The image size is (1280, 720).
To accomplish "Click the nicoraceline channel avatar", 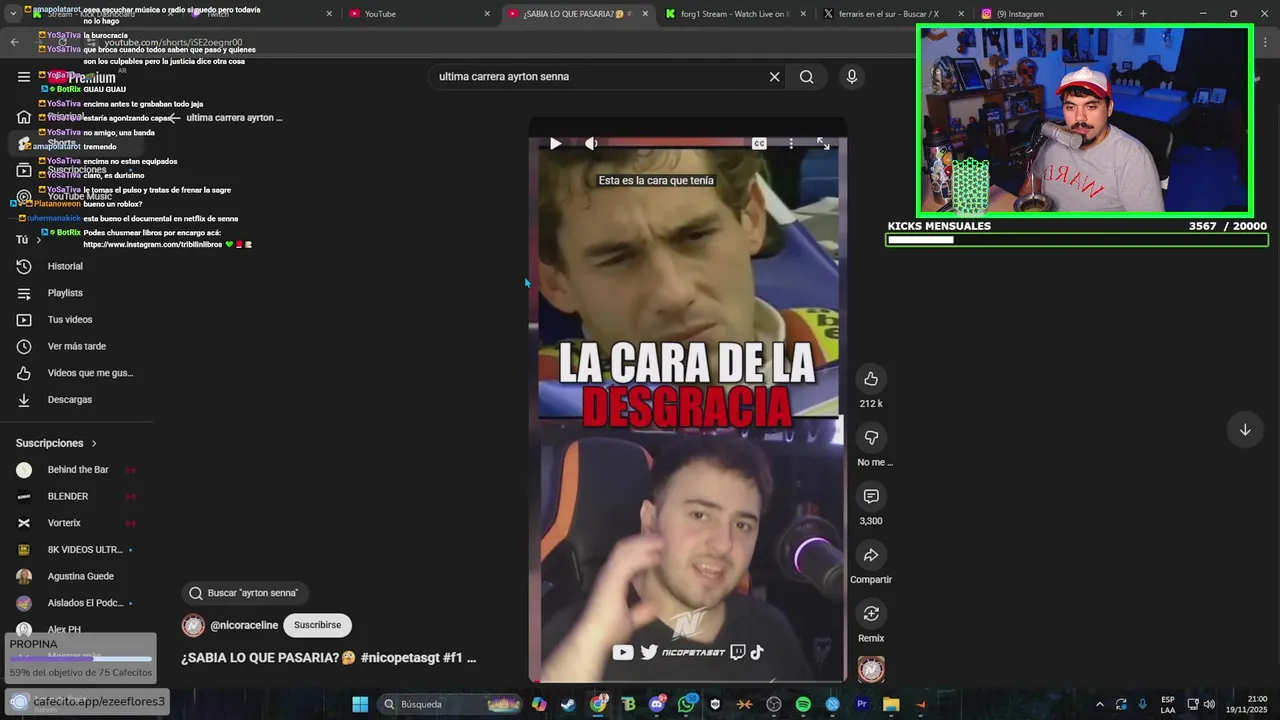I will click(193, 625).
